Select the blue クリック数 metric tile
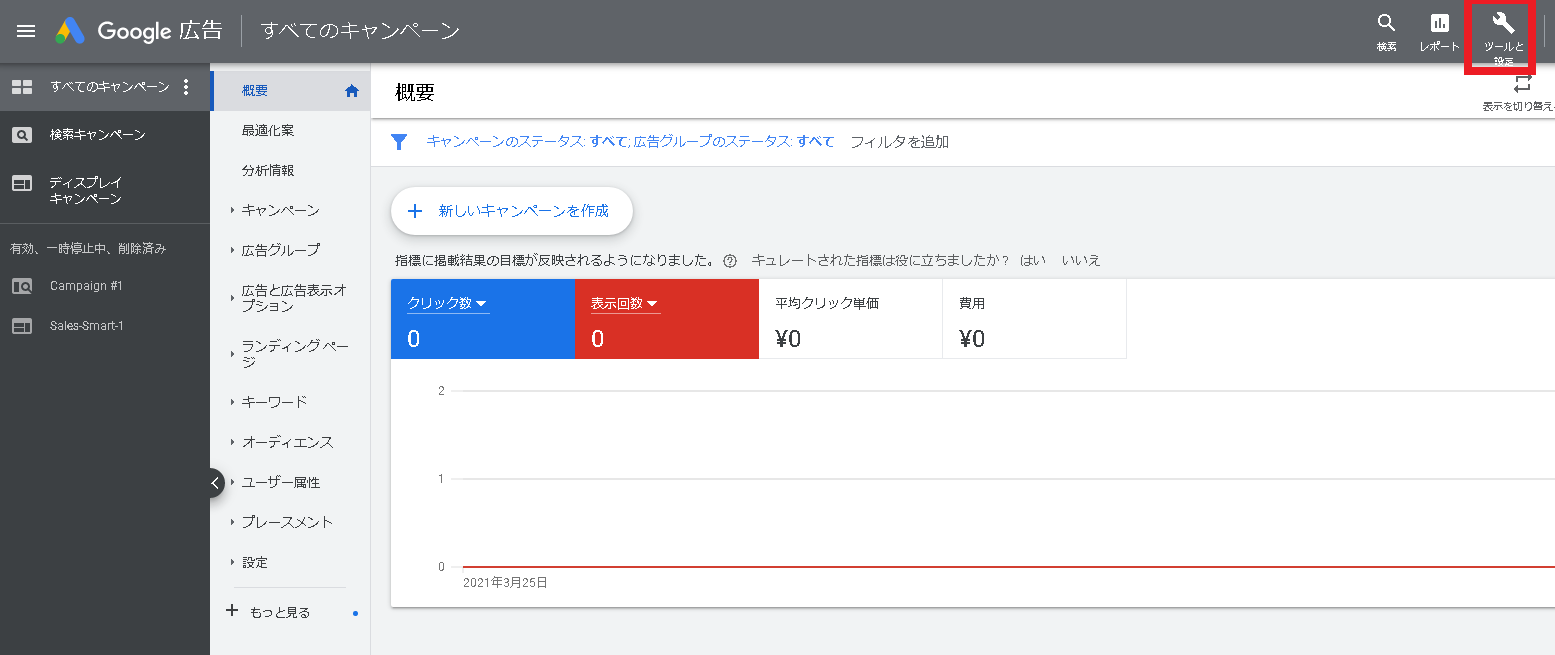 click(x=483, y=319)
